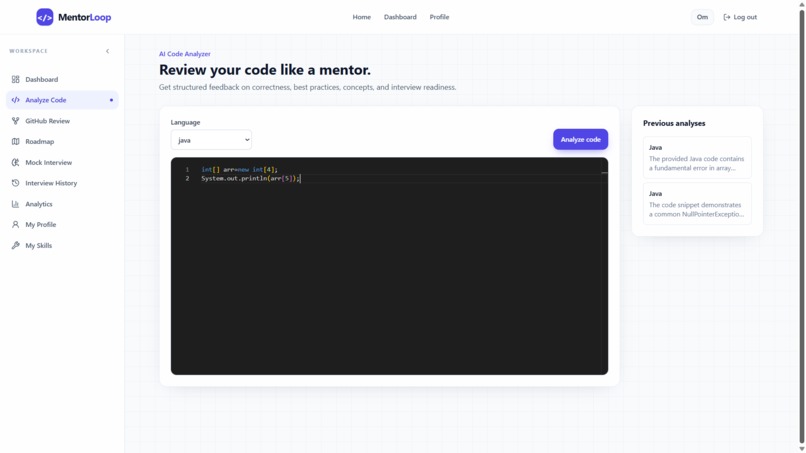
Task: Open Analytics sidebar entry
Action: pos(62,204)
